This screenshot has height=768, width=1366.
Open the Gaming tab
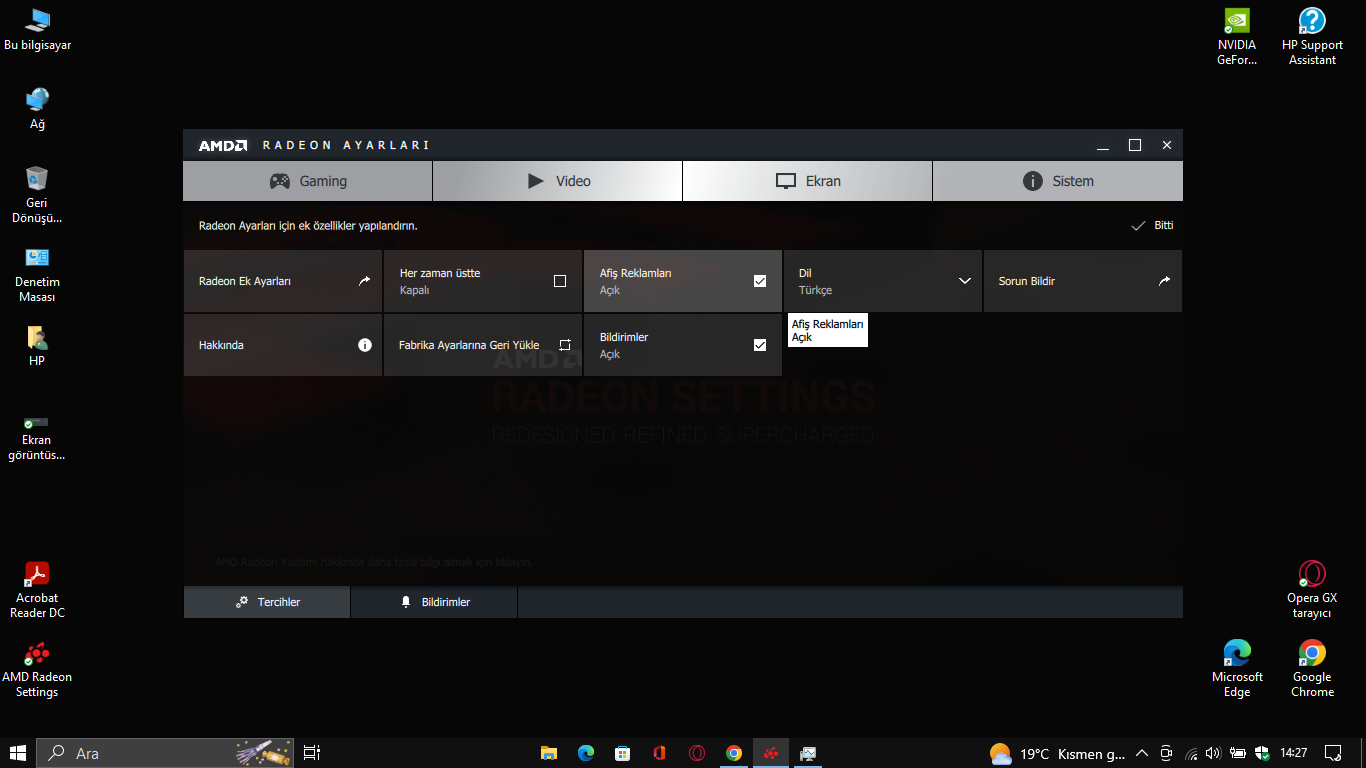pos(308,181)
